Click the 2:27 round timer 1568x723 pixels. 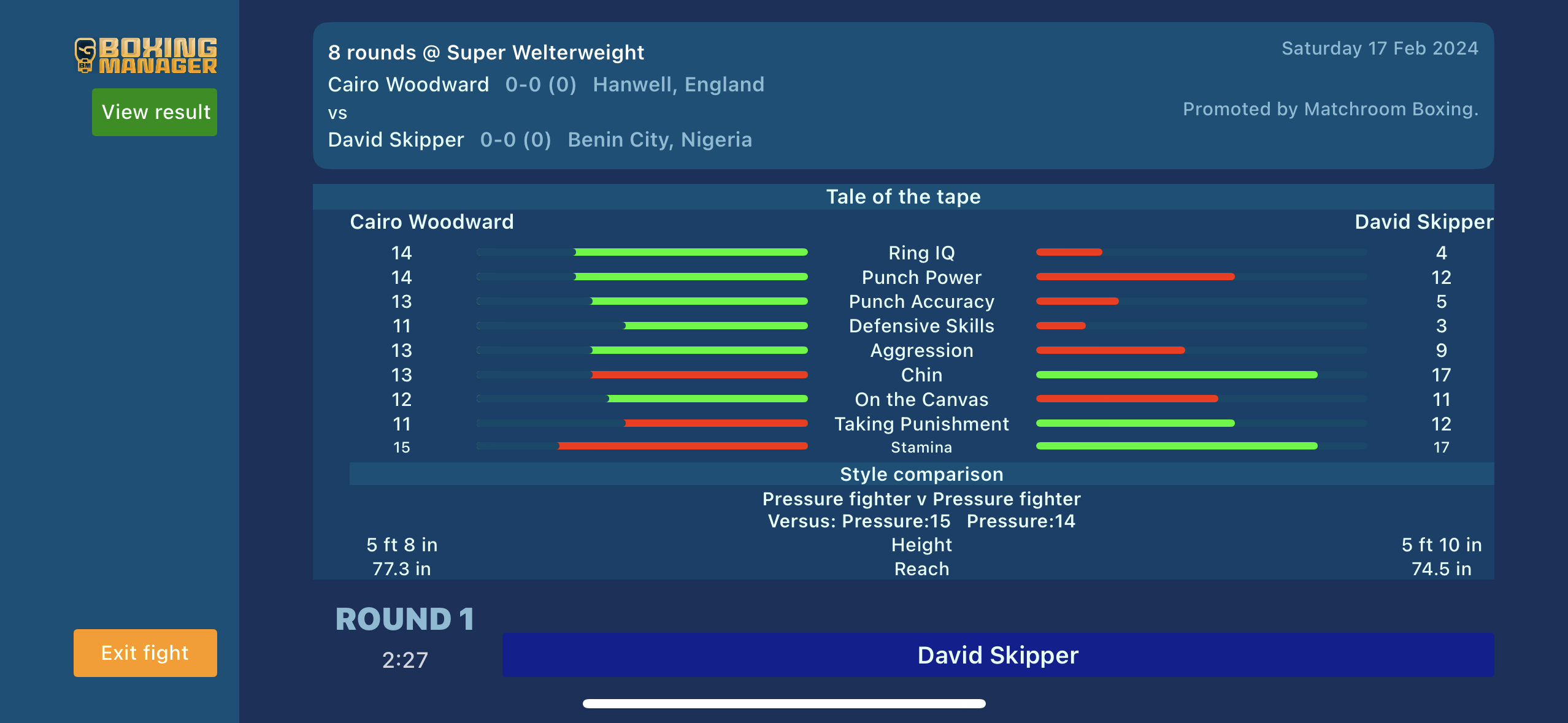coord(405,660)
